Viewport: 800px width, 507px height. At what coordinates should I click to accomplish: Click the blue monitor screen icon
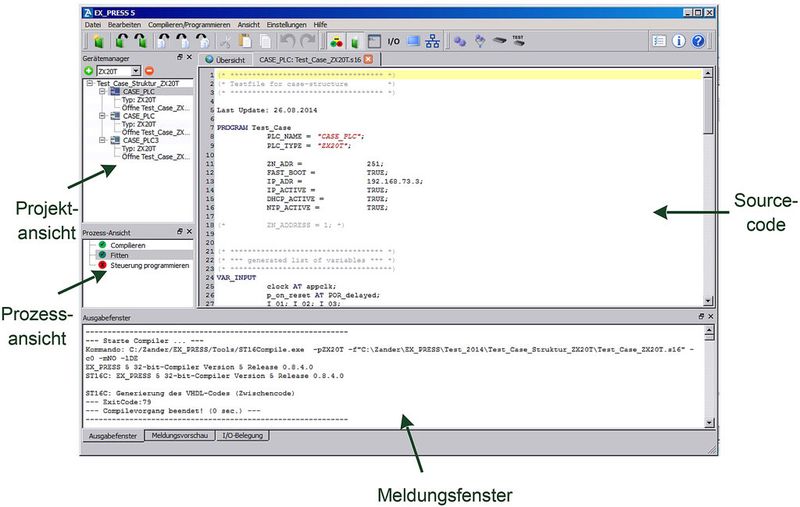(x=413, y=41)
